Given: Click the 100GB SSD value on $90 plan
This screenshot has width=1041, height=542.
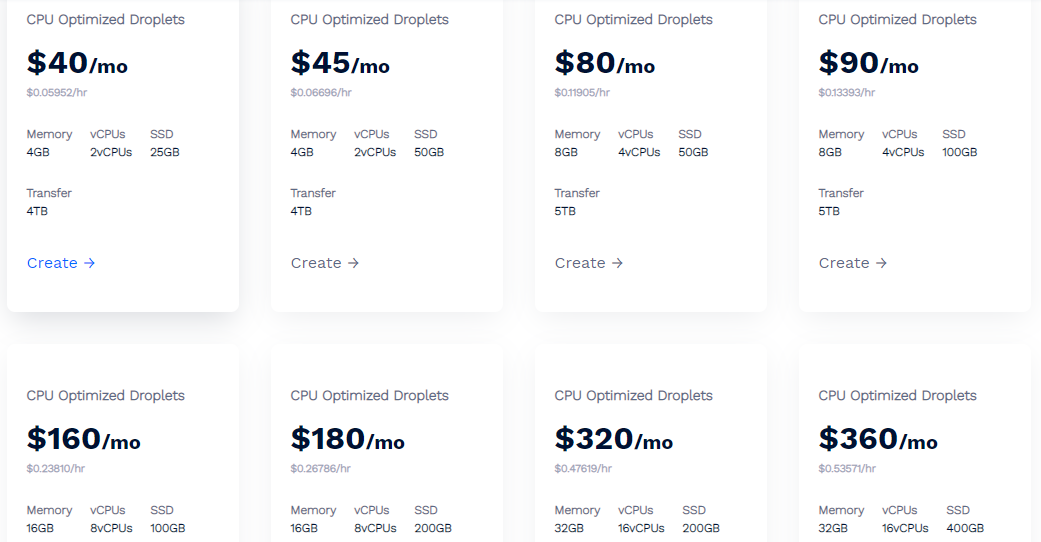Looking at the screenshot, I should (x=959, y=152).
